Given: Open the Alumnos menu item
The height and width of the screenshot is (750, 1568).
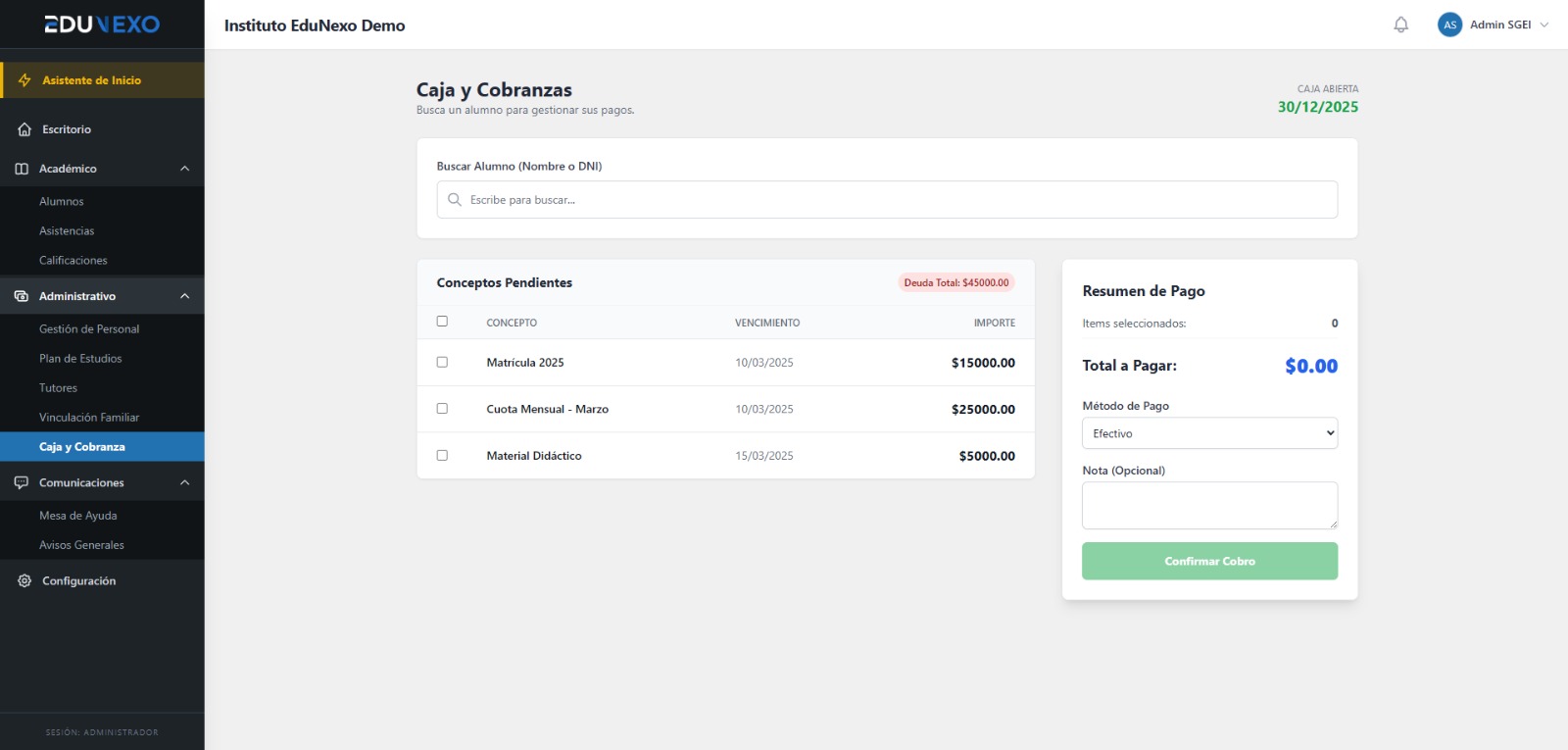Looking at the screenshot, I should click(x=62, y=202).
